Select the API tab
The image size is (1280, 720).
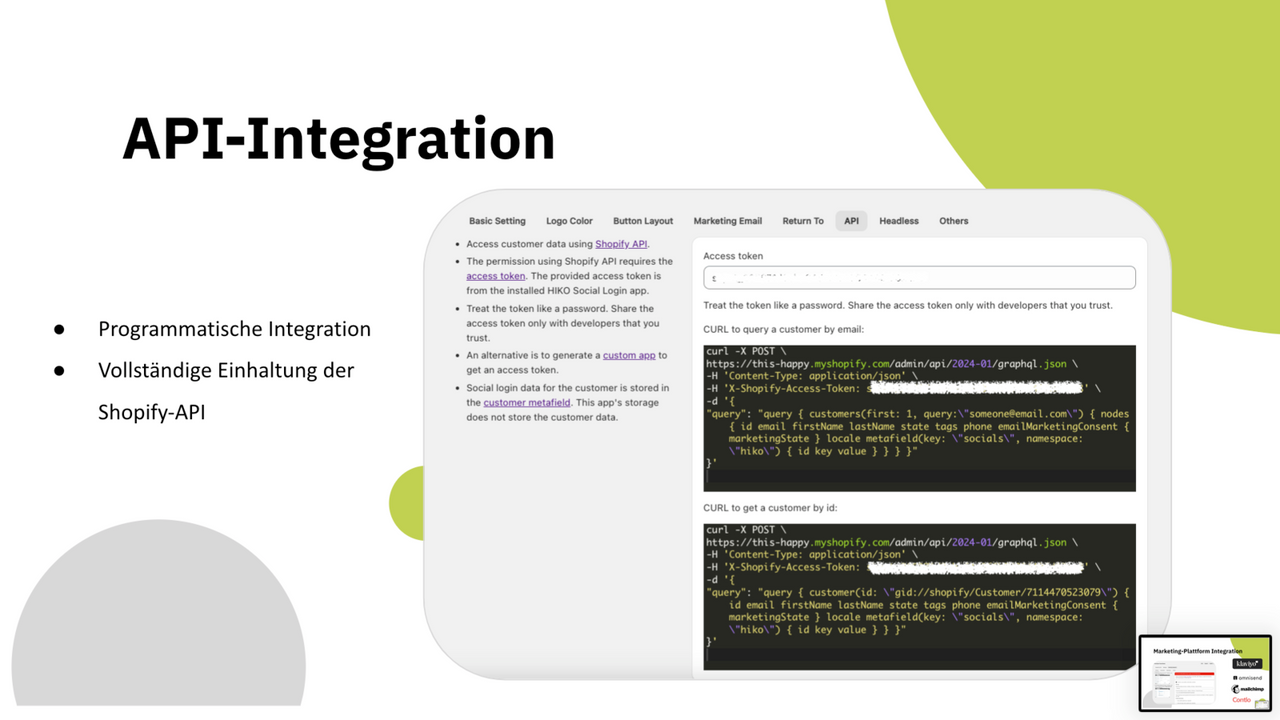coord(851,221)
